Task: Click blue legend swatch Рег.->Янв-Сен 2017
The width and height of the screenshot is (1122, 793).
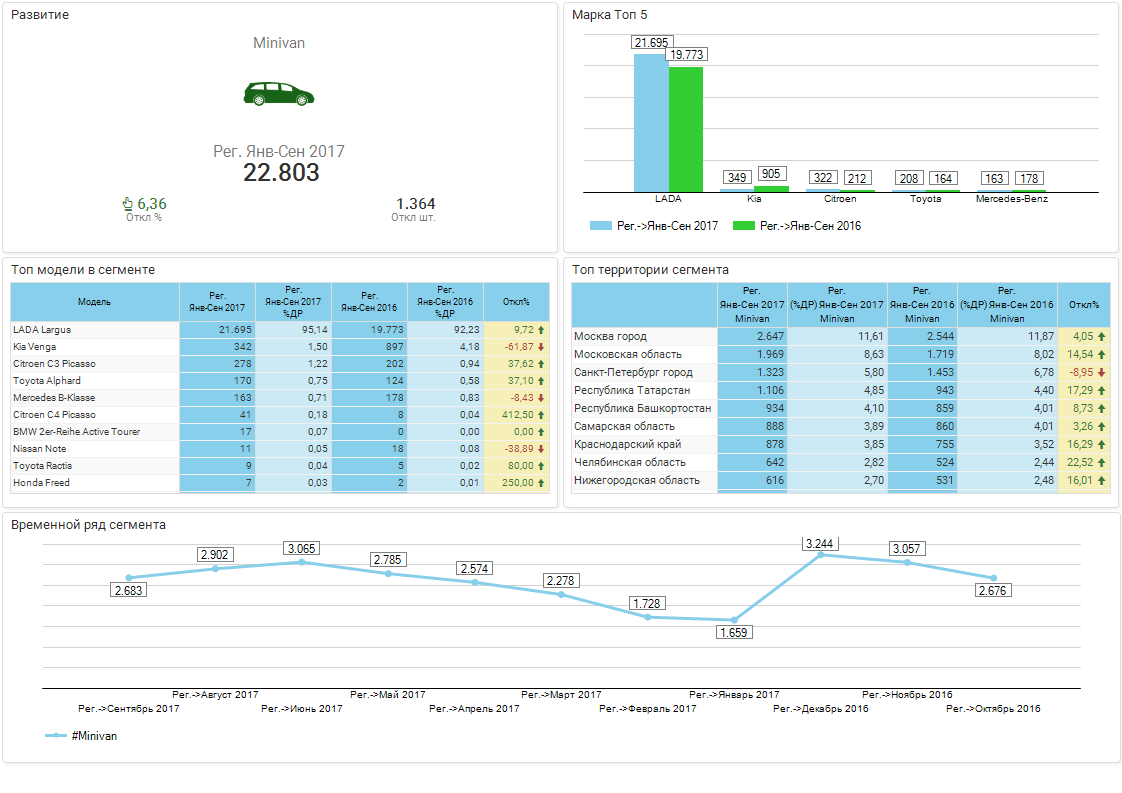Action: (600, 225)
